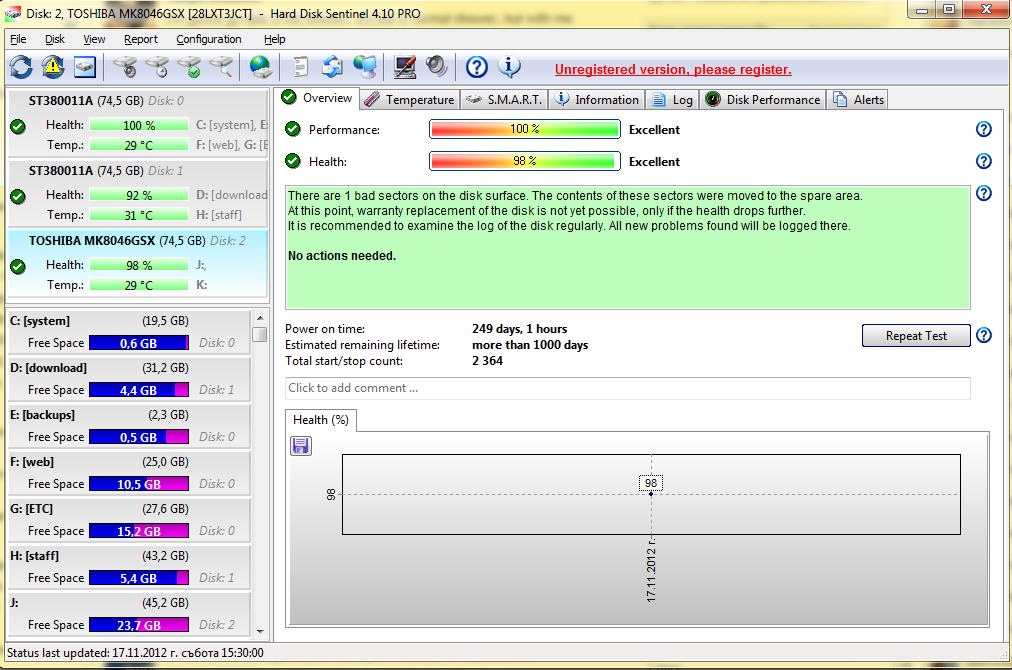Click the blue info bubble toolbar icon
The width and height of the screenshot is (1012, 670).
click(509, 66)
